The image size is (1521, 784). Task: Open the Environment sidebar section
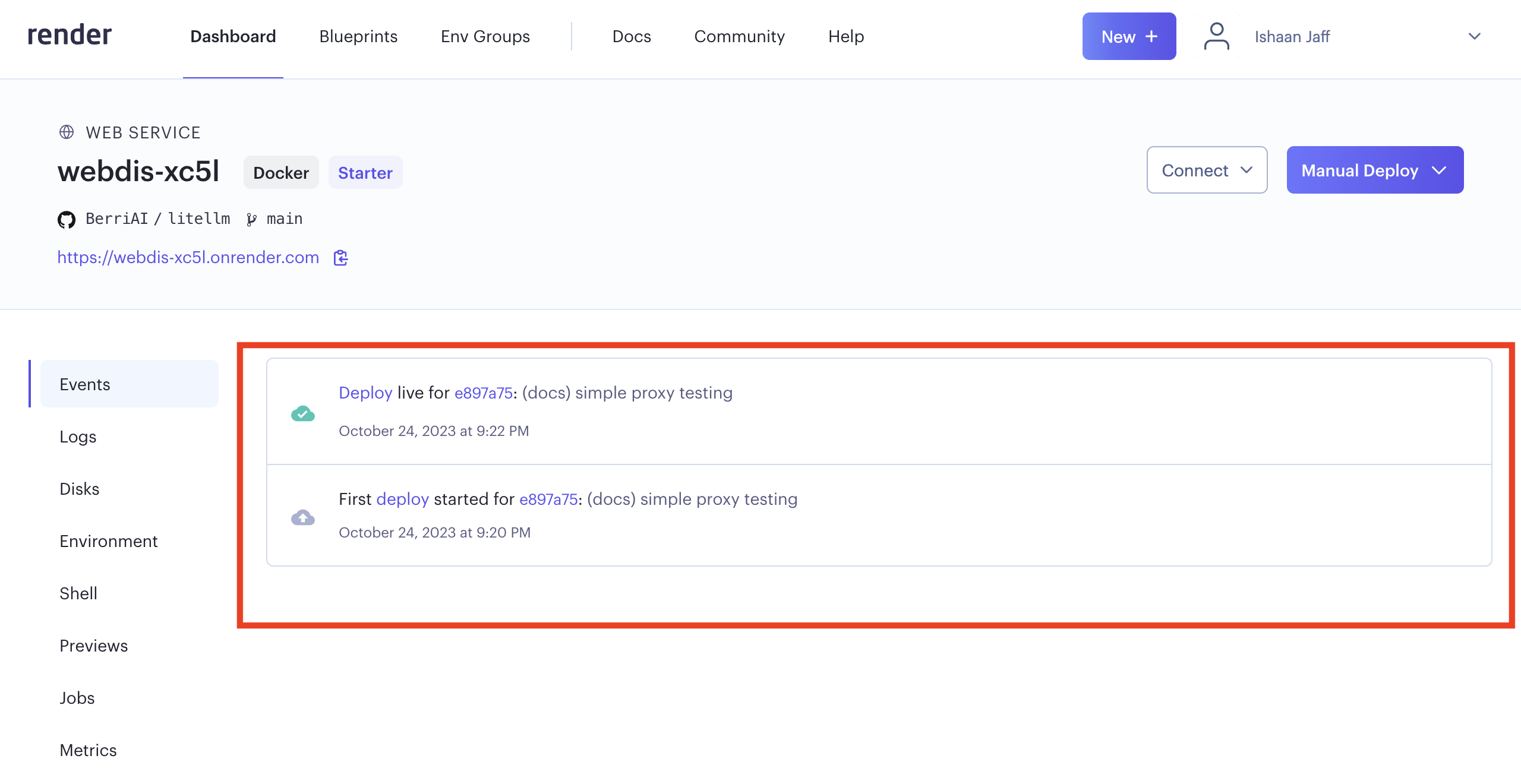tap(109, 541)
